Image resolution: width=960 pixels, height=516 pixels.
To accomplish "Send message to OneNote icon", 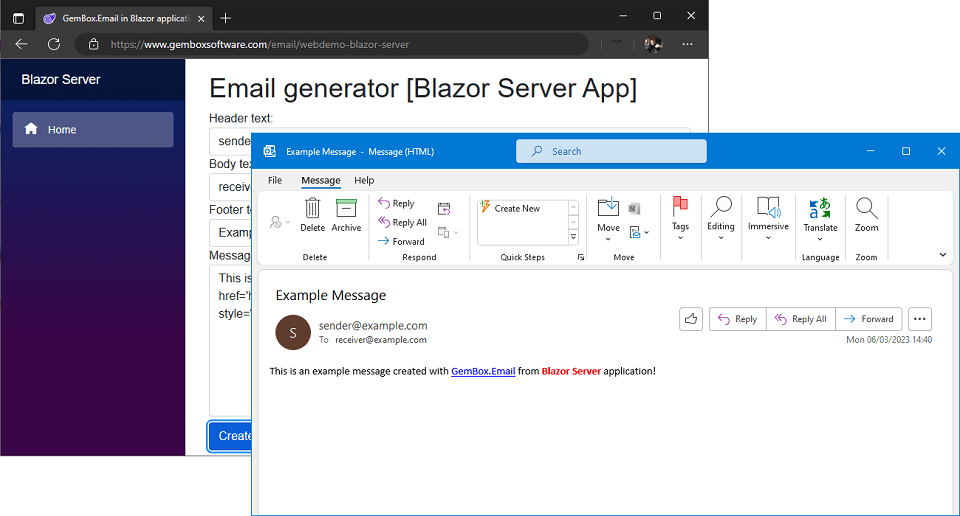I will 634,208.
